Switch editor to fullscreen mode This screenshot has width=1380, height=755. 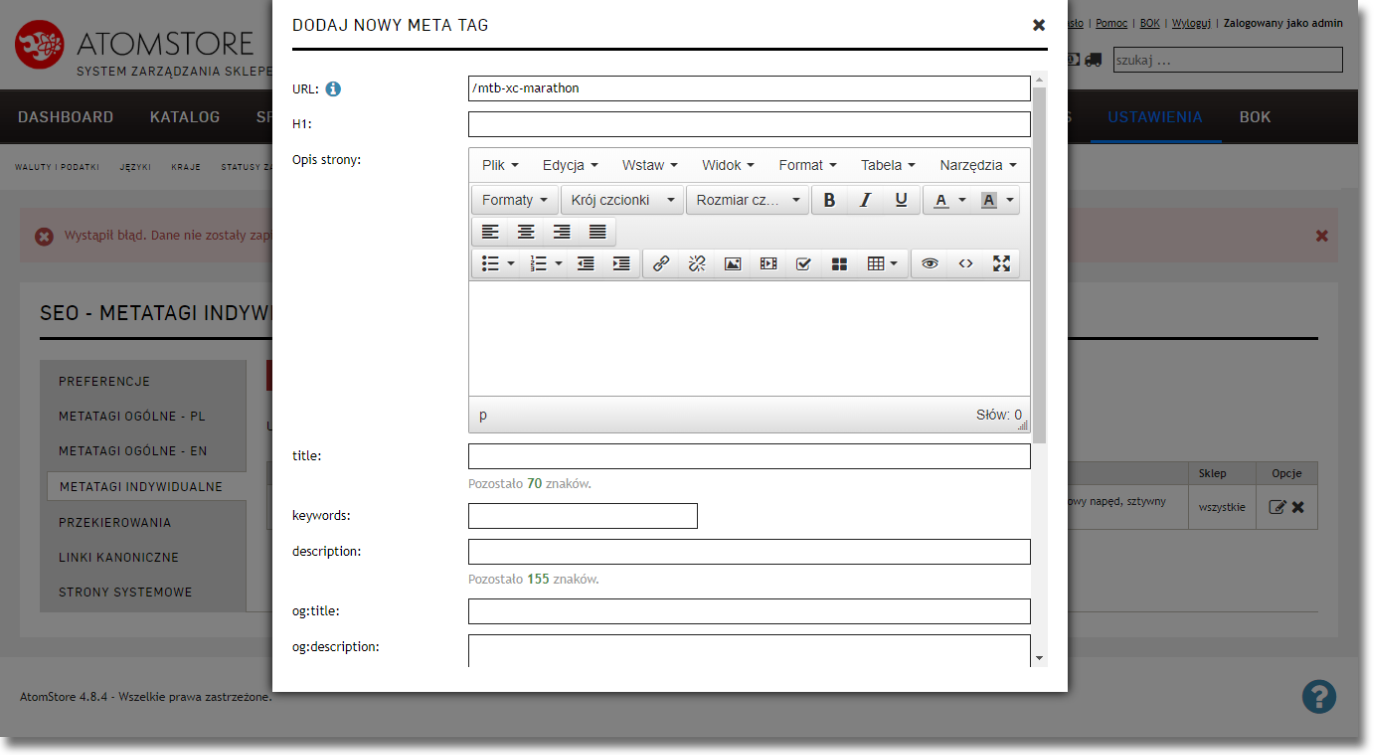[x=1001, y=264]
